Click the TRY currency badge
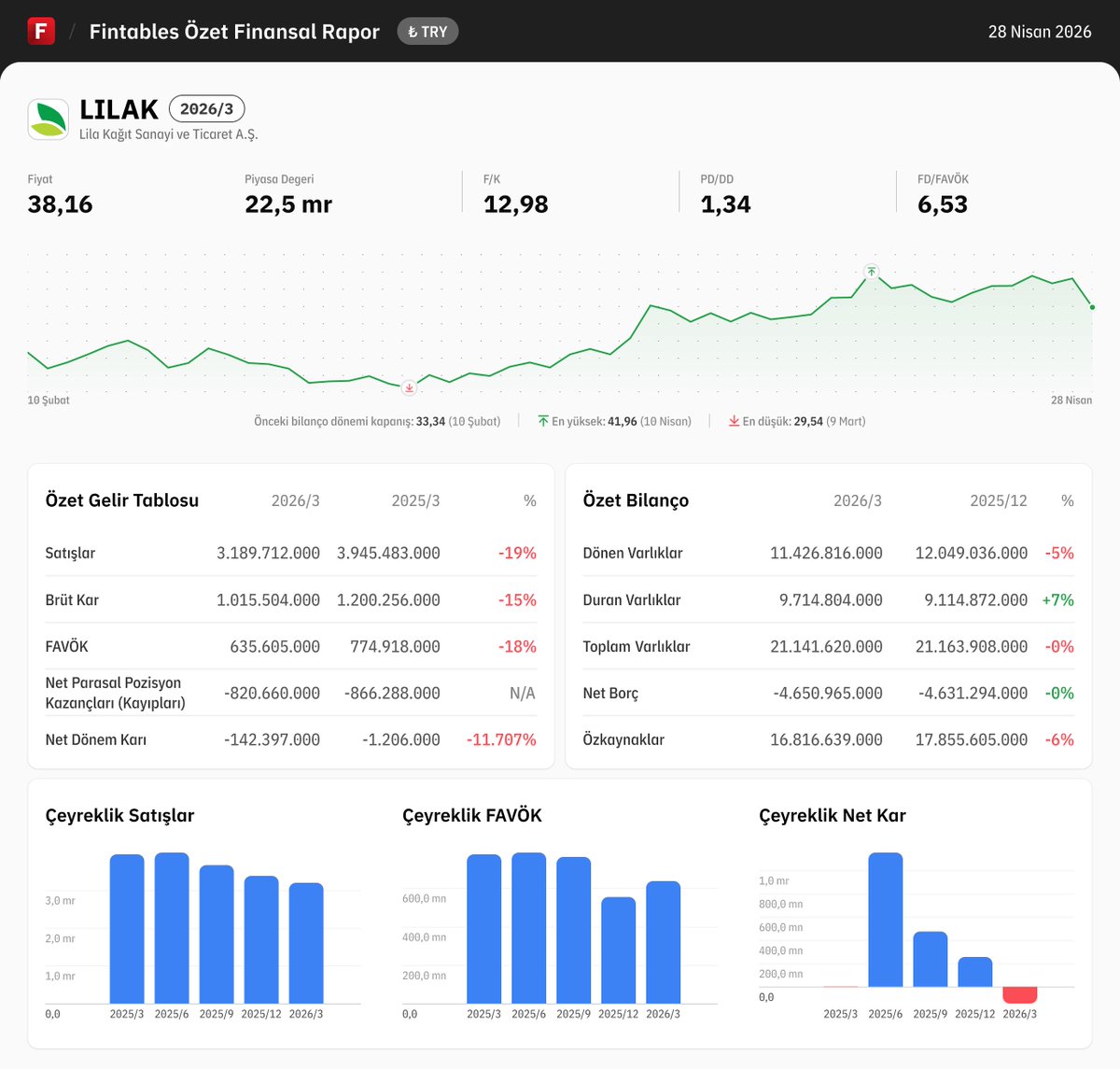 click(427, 32)
